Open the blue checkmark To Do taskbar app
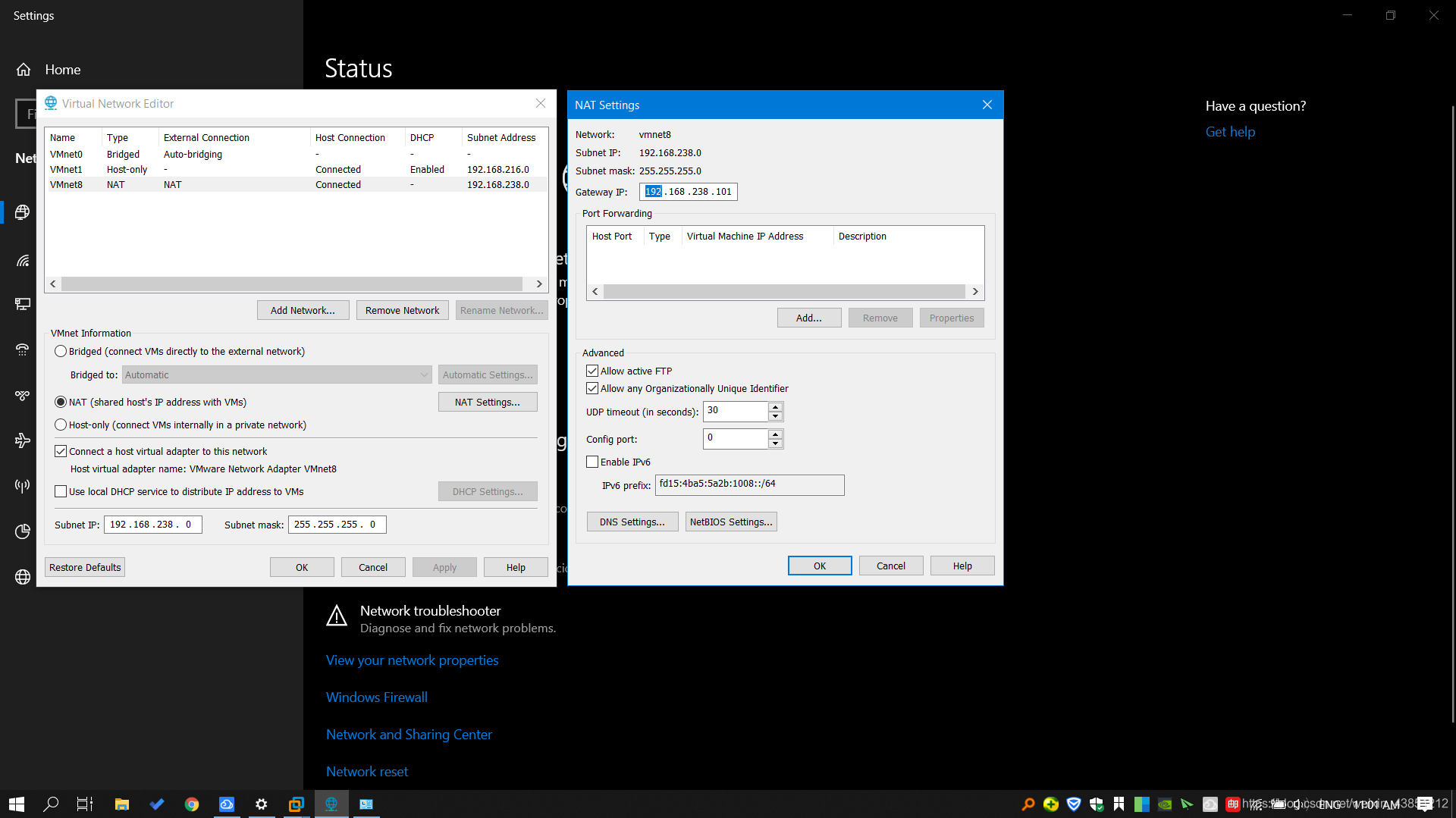The width and height of the screenshot is (1456, 818). 157,804
